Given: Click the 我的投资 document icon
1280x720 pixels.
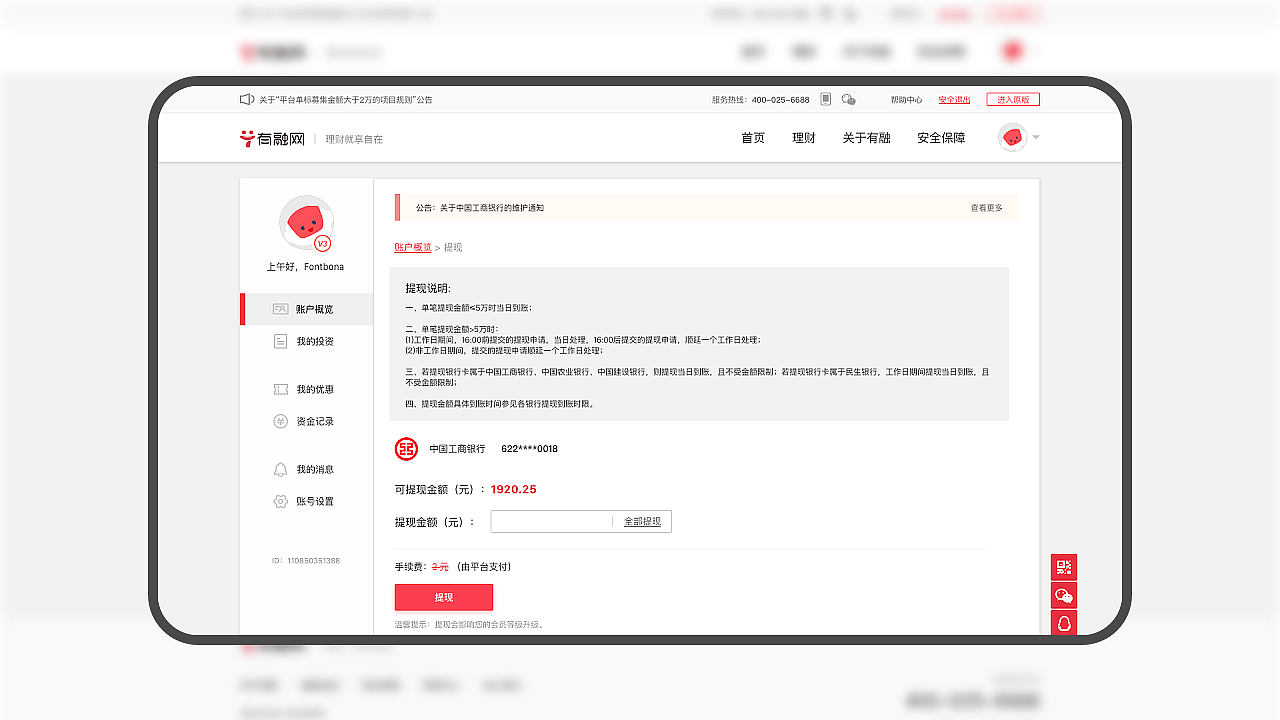Looking at the screenshot, I should click(281, 341).
